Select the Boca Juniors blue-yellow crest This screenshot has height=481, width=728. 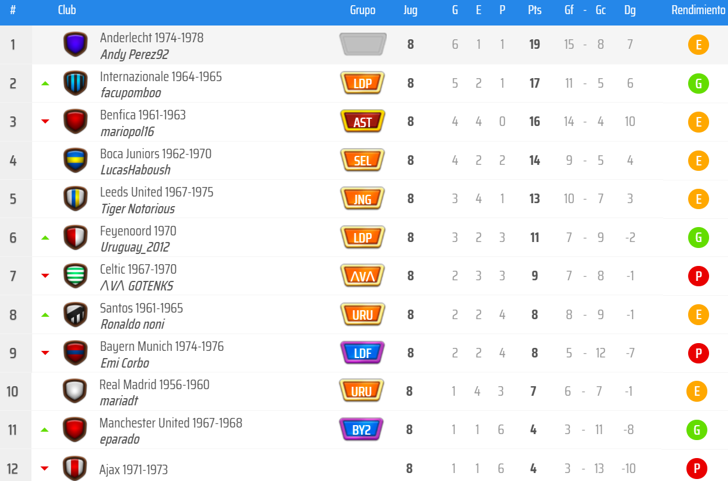75,160
